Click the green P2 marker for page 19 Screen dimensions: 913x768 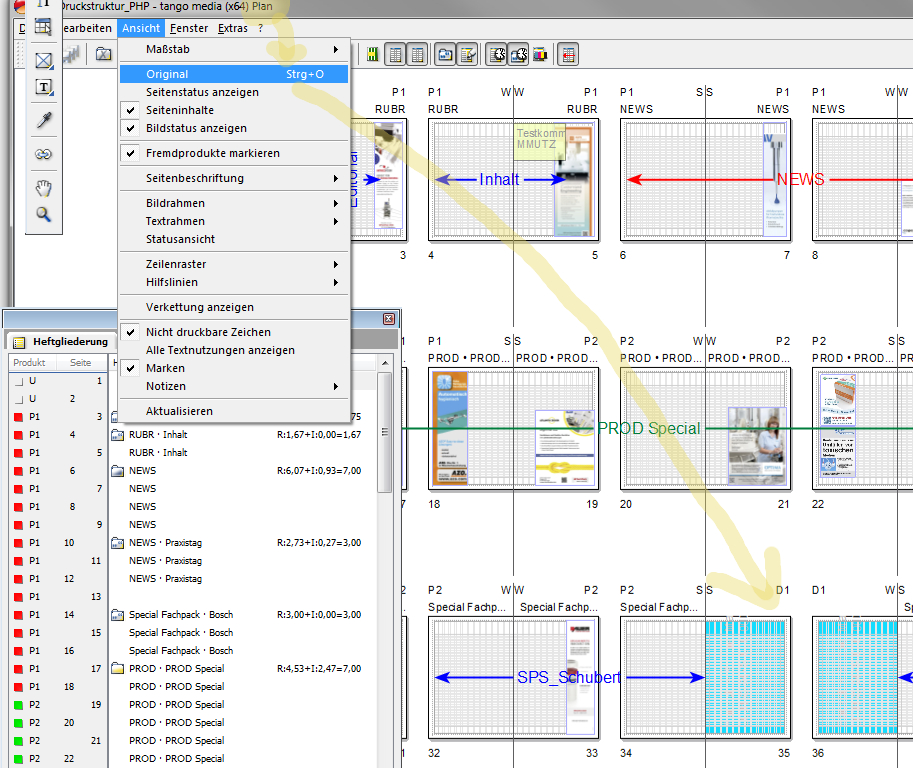17,704
